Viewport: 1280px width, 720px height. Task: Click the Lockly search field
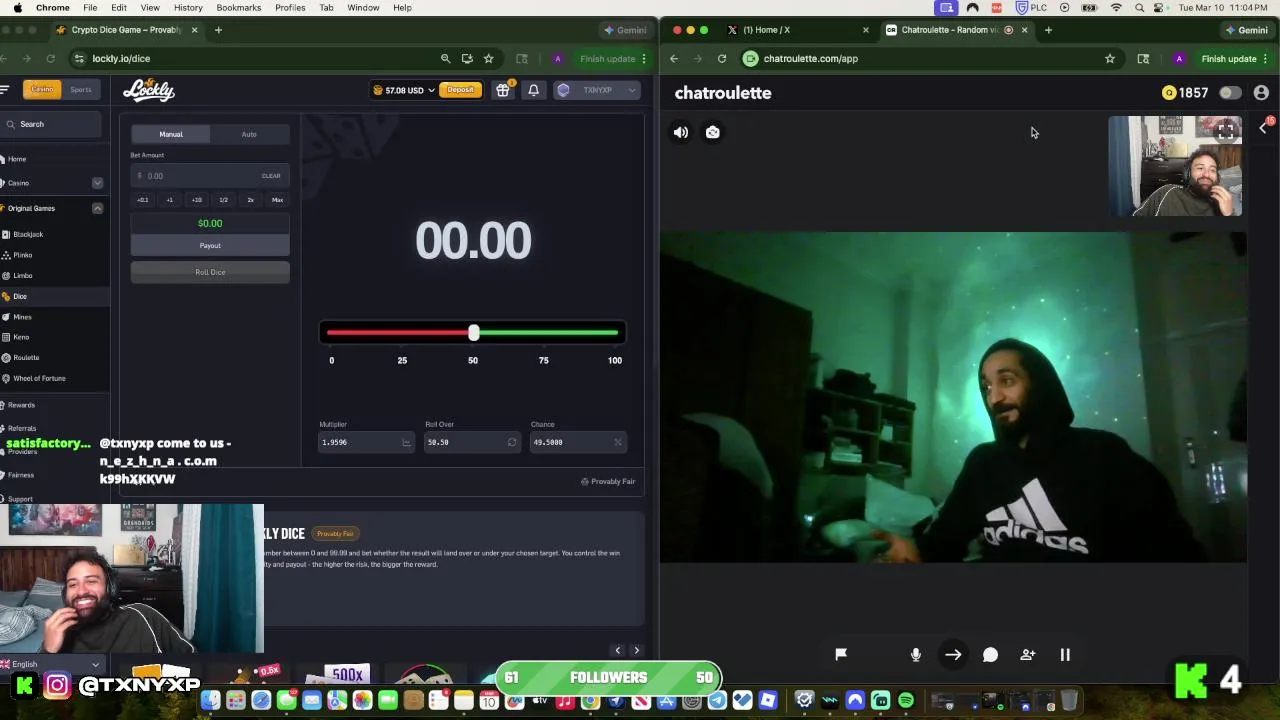[50, 124]
